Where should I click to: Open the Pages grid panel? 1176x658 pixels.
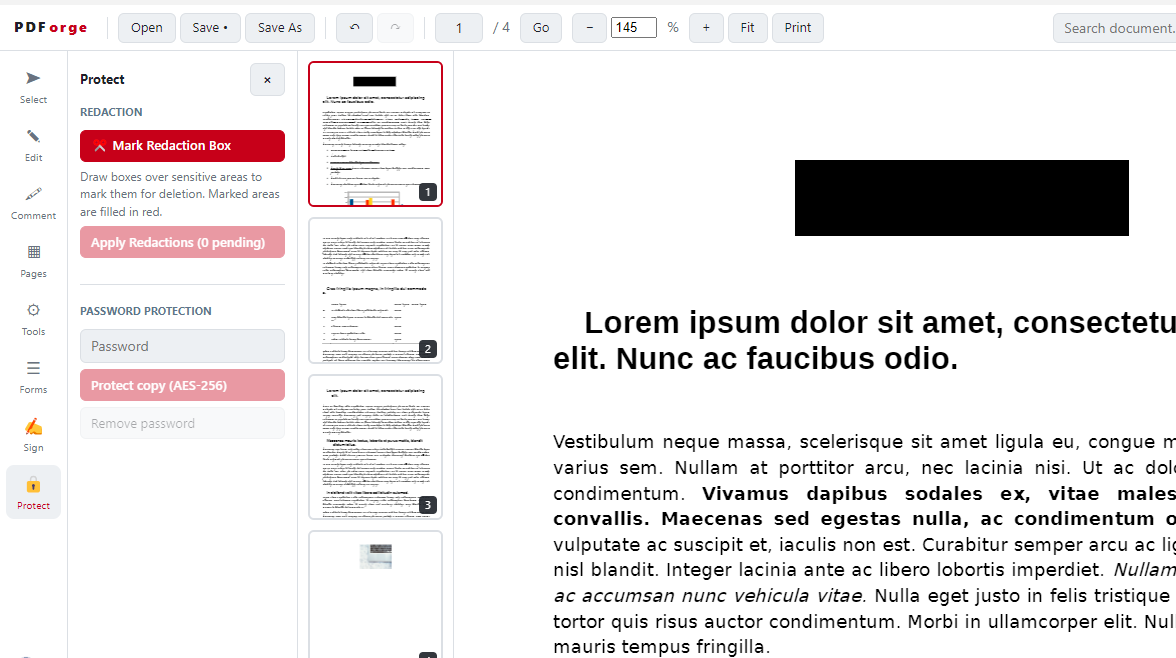33,261
